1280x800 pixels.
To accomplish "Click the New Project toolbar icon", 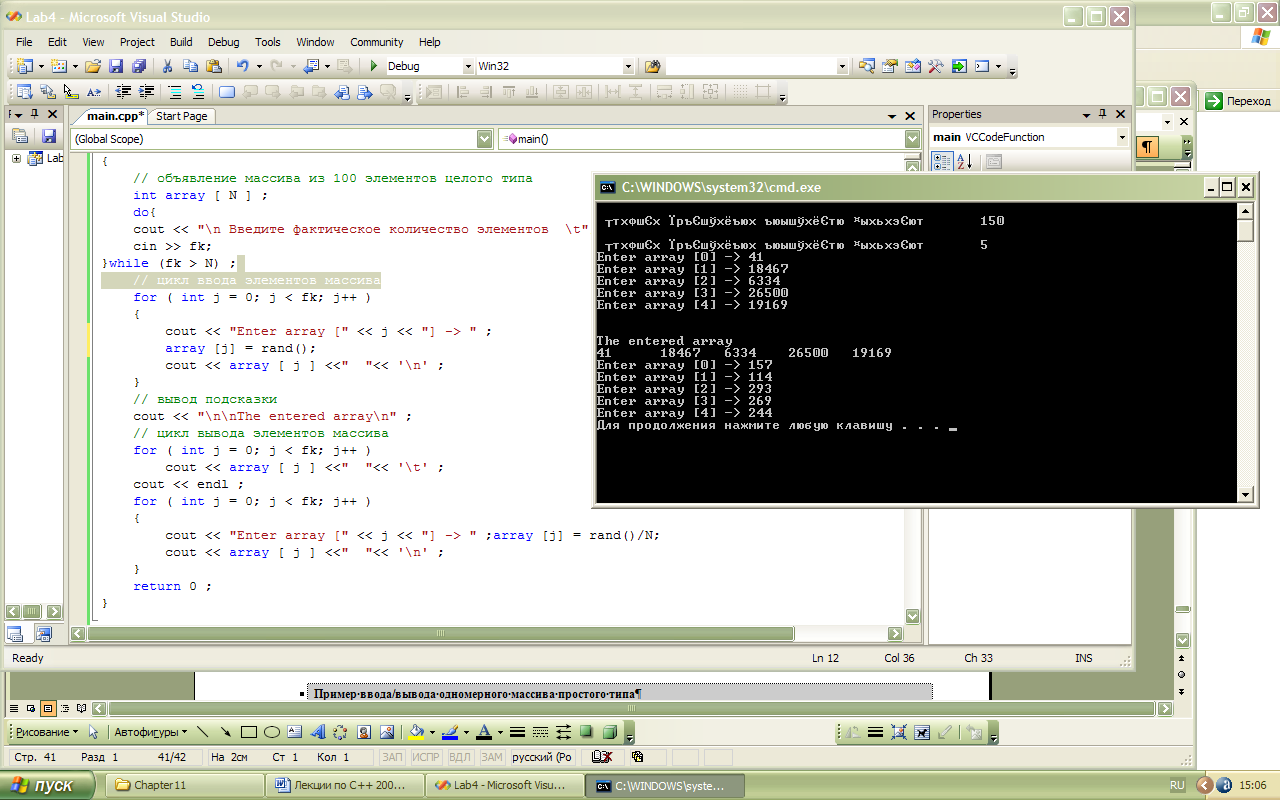I will 25,66.
